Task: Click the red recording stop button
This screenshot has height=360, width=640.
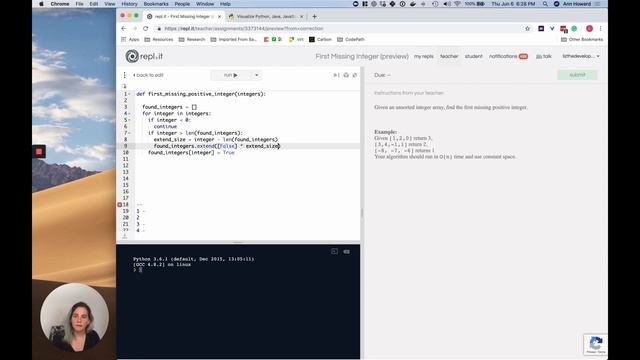Action: click(x=39, y=151)
